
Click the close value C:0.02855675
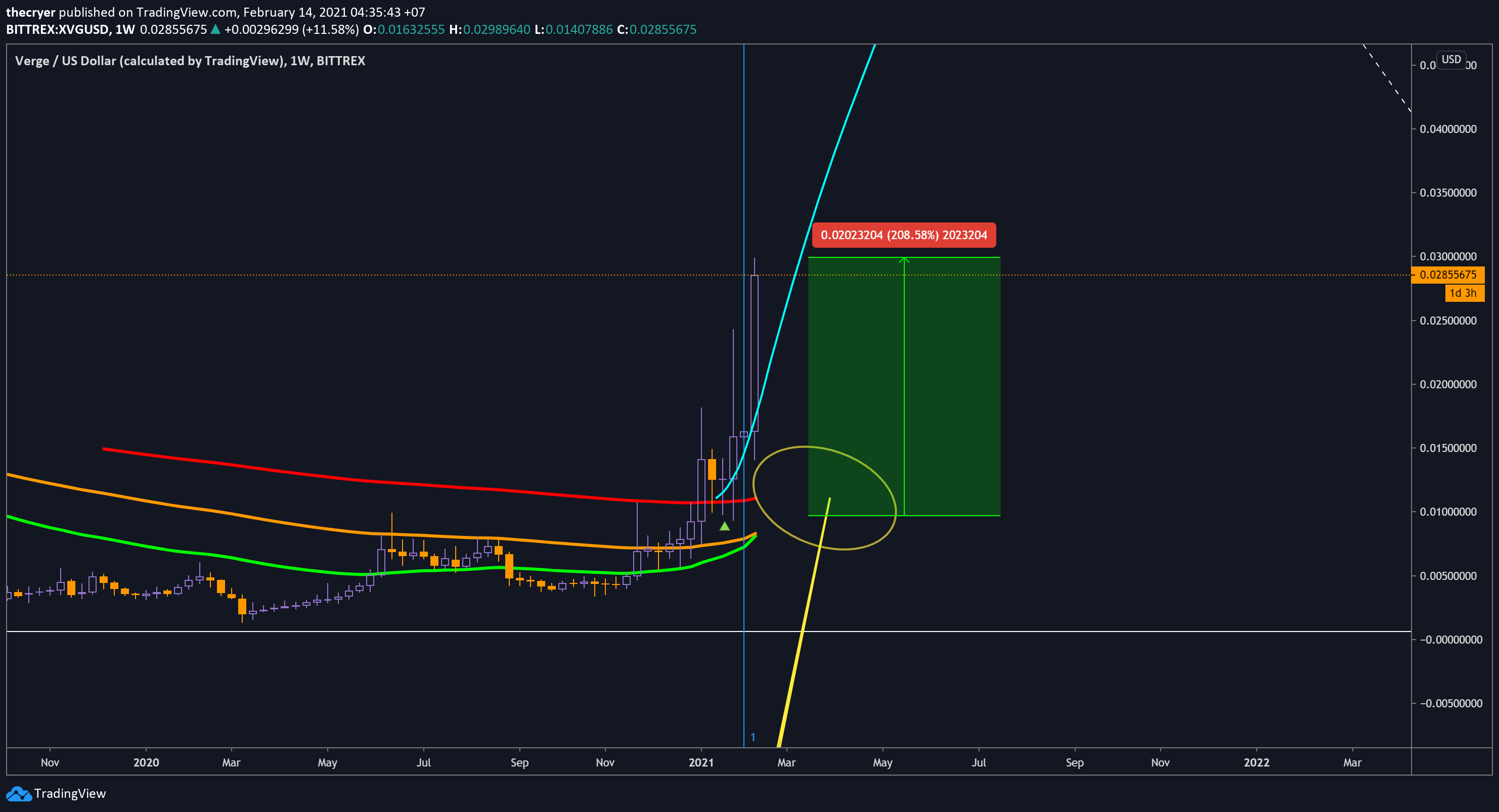tap(657, 30)
